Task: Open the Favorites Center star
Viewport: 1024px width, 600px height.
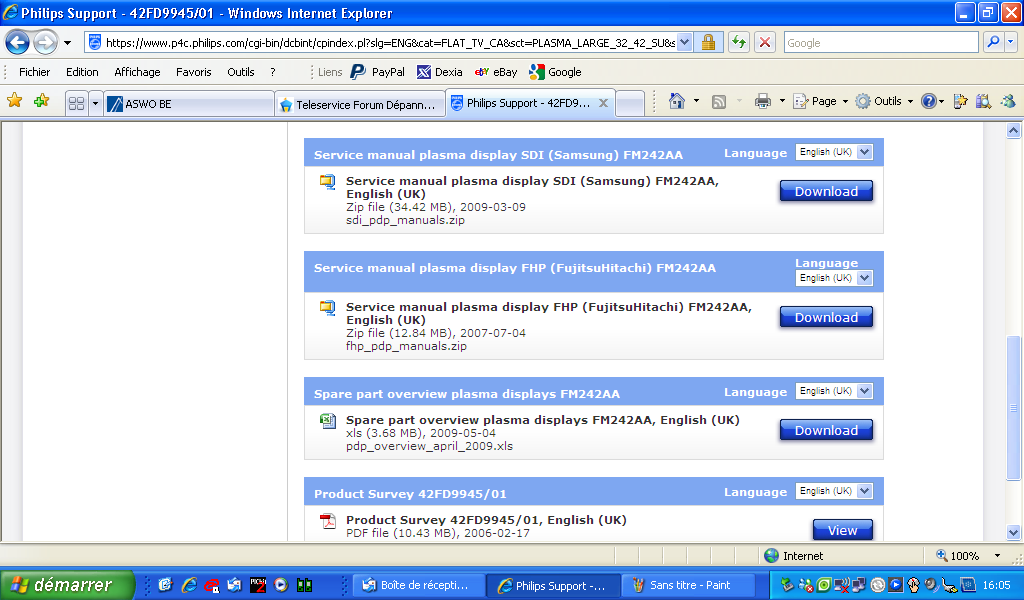Action: pyautogui.click(x=14, y=101)
